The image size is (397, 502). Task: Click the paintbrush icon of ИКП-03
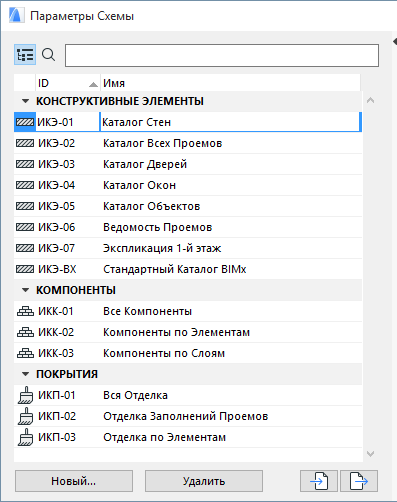[25, 437]
